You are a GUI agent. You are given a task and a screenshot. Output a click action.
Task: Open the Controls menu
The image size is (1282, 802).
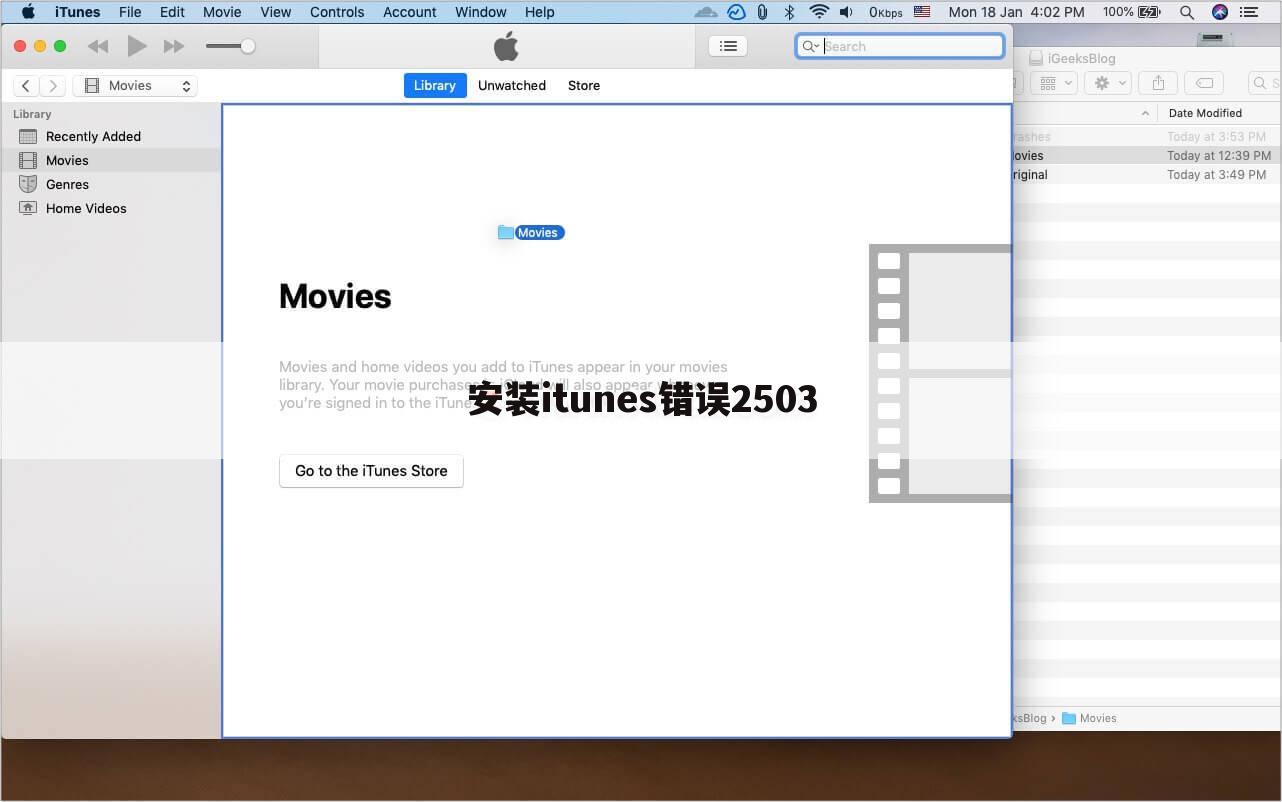click(x=337, y=12)
